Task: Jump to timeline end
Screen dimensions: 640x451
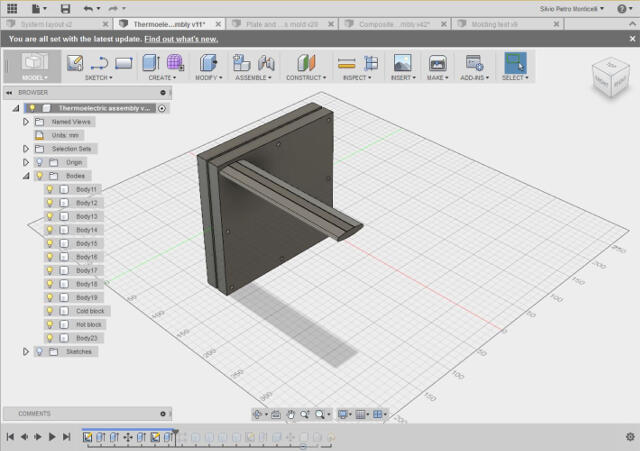Action: coord(67,437)
